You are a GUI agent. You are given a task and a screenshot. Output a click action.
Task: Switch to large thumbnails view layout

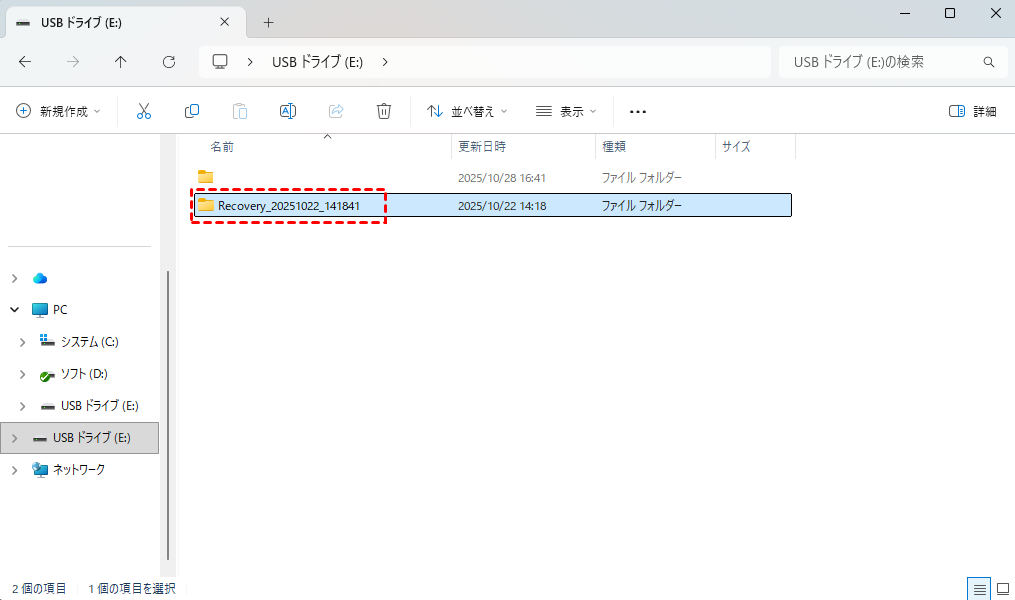point(1002,588)
